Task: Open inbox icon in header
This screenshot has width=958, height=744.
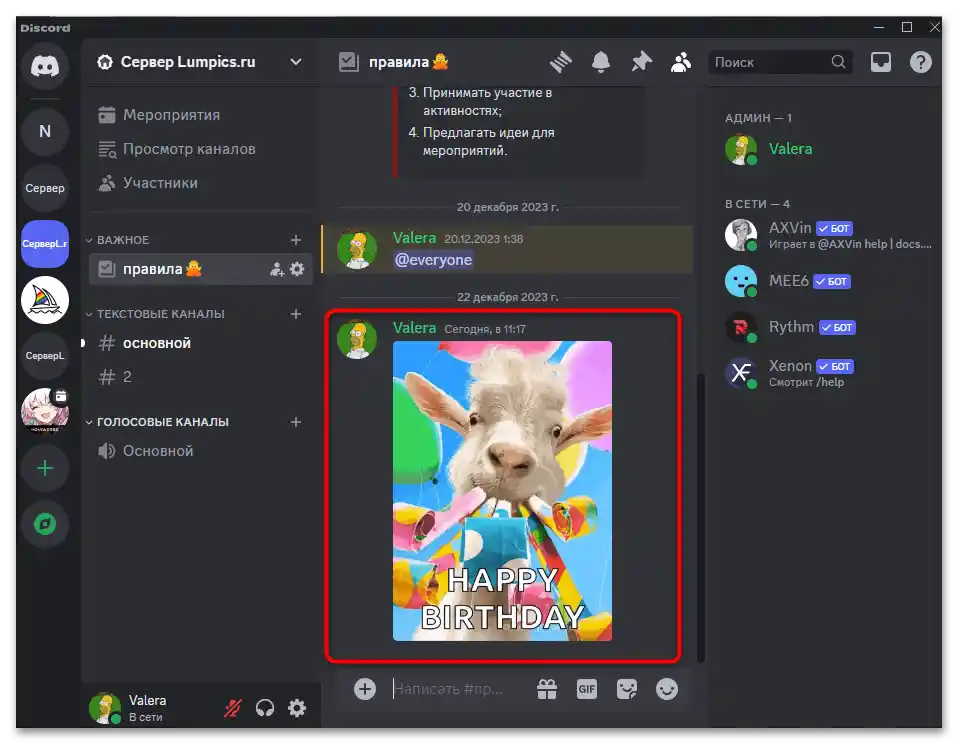Action: (x=880, y=62)
